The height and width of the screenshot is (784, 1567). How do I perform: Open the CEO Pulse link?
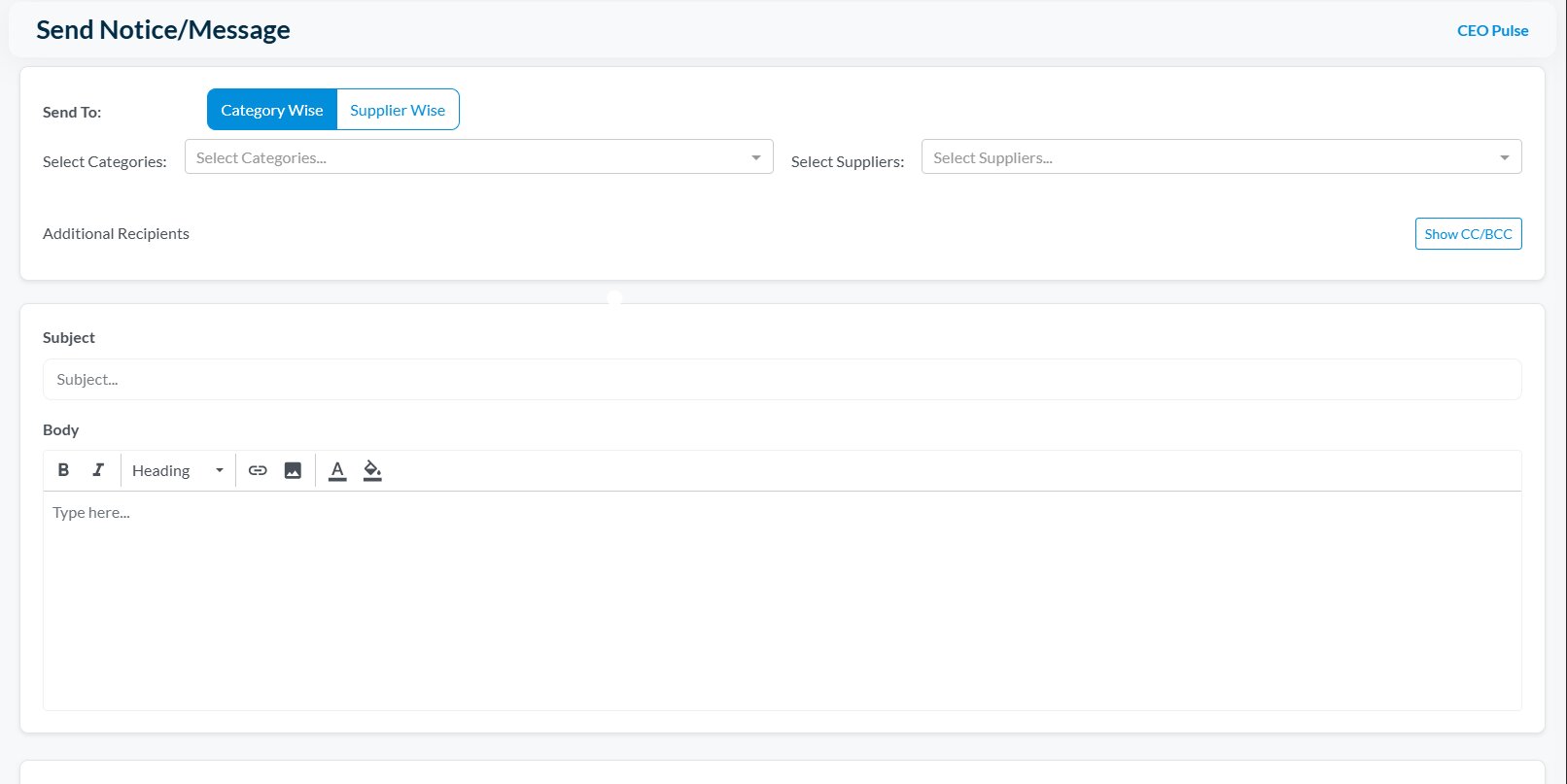(1492, 31)
